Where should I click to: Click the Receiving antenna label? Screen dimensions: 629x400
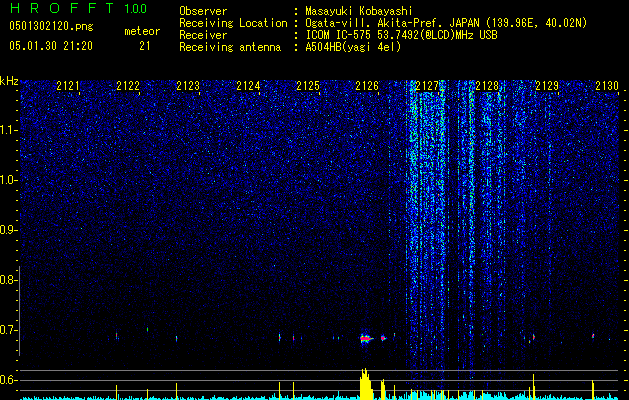point(230,47)
